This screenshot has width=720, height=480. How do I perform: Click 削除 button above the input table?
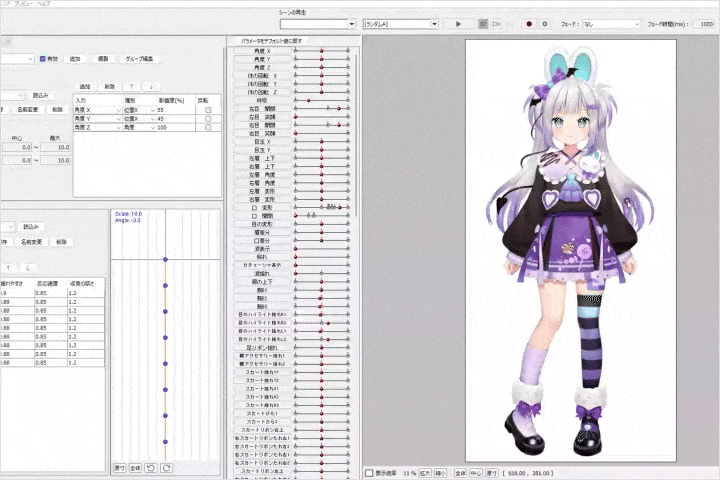pos(110,86)
